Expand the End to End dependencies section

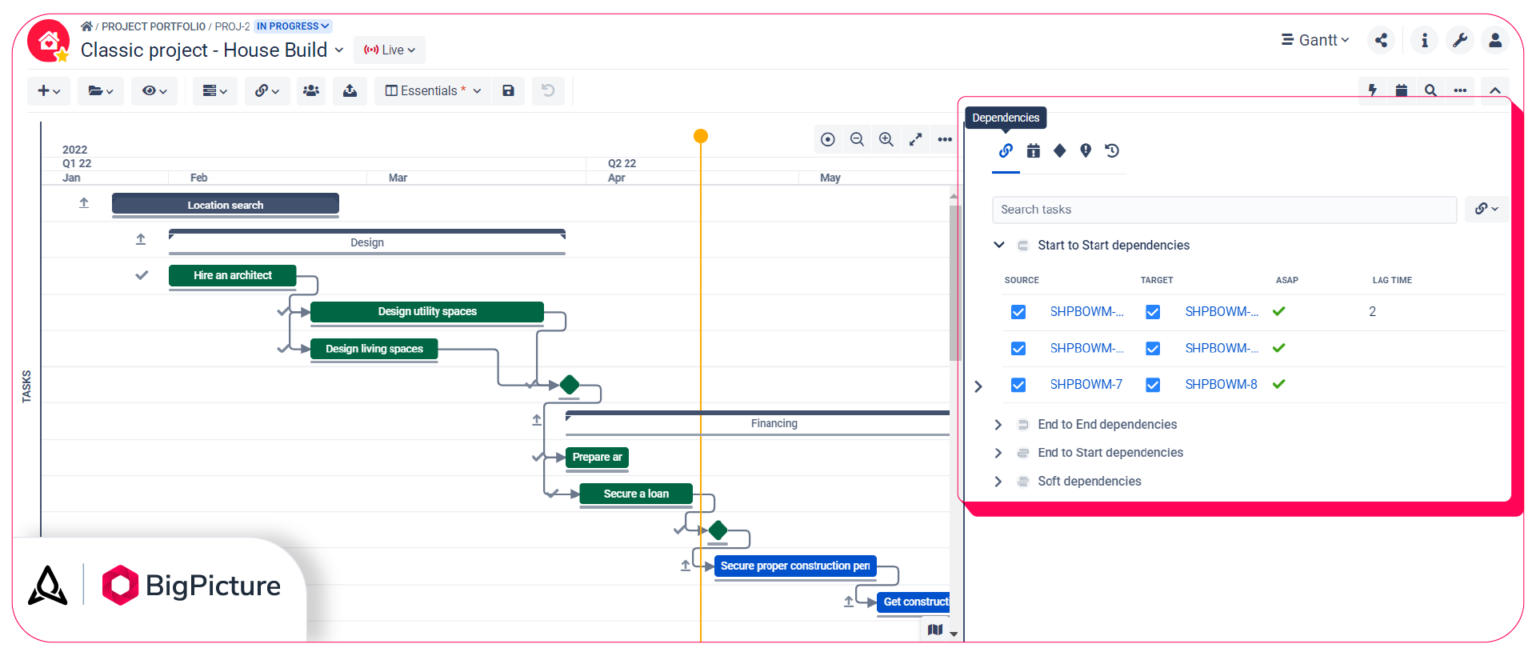[x=997, y=424]
